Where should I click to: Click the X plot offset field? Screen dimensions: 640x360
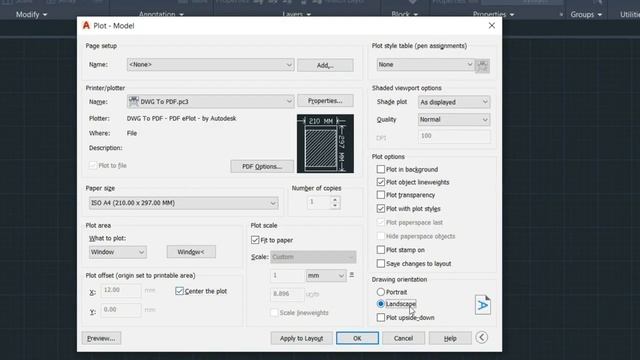coord(121,290)
